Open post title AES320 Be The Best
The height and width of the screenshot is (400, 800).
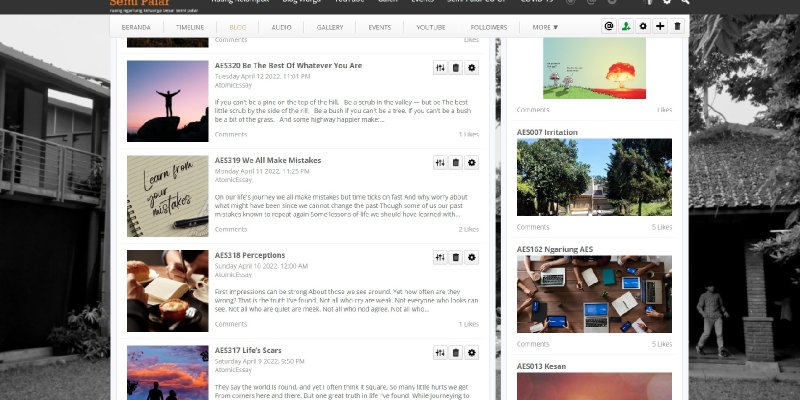point(288,65)
